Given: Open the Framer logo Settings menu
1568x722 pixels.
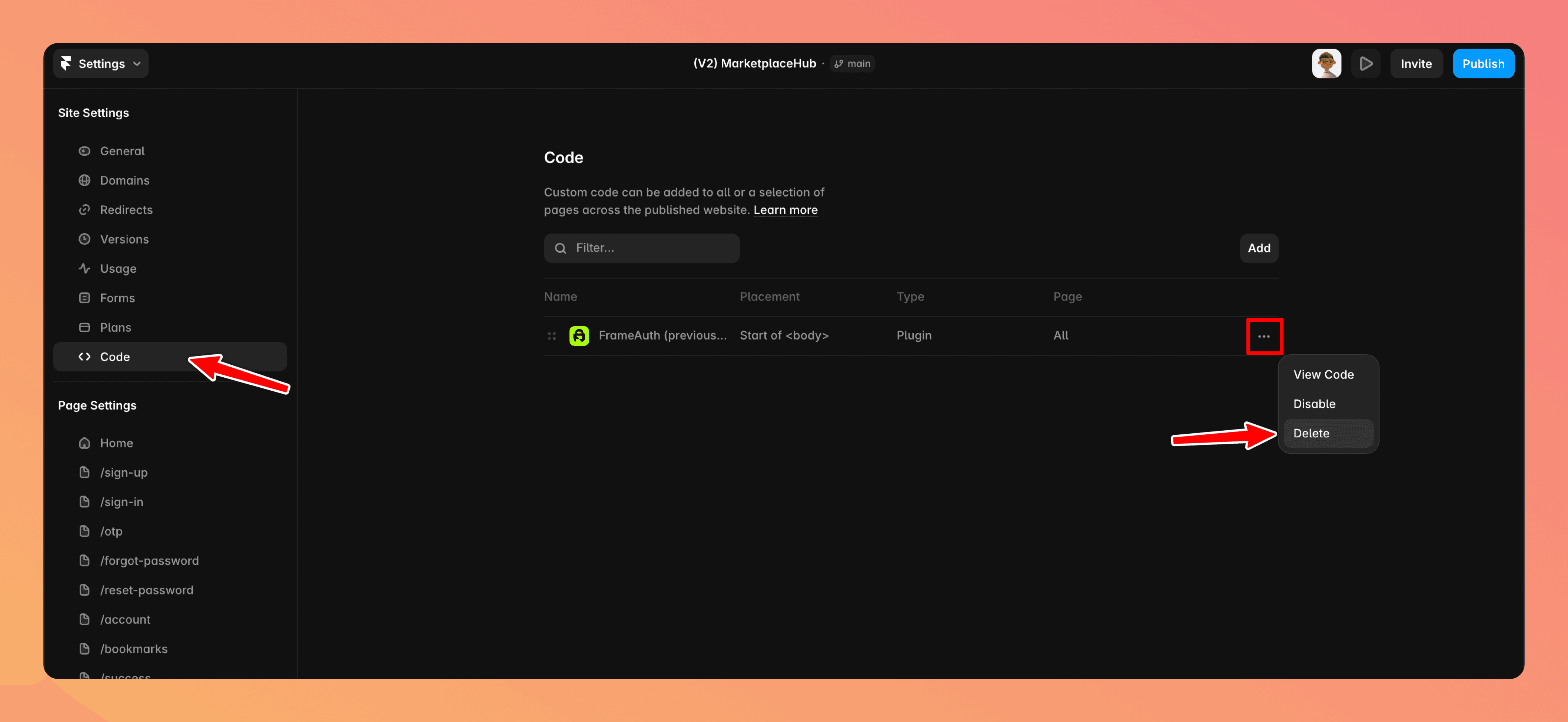Looking at the screenshot, I should tap(101, 64).
